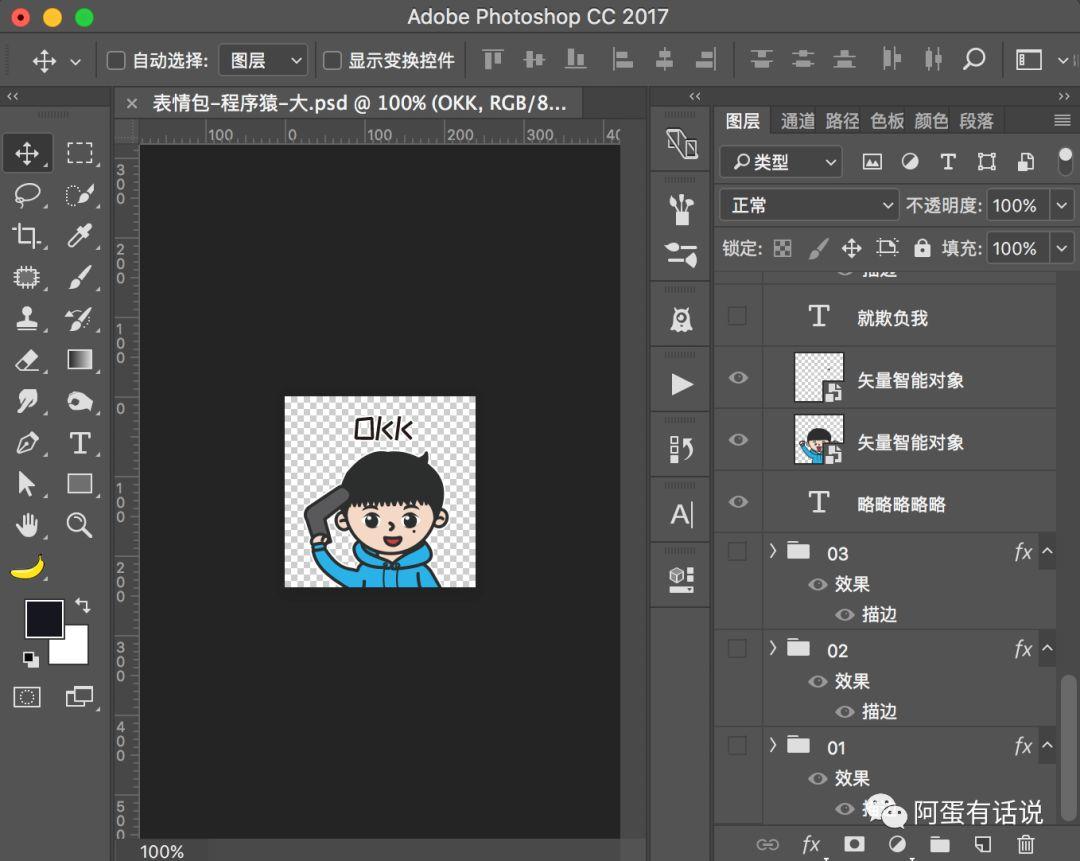The image size is (1080, 861).
Task: Show the 02 group layer
Action: (x=737, y=648)
